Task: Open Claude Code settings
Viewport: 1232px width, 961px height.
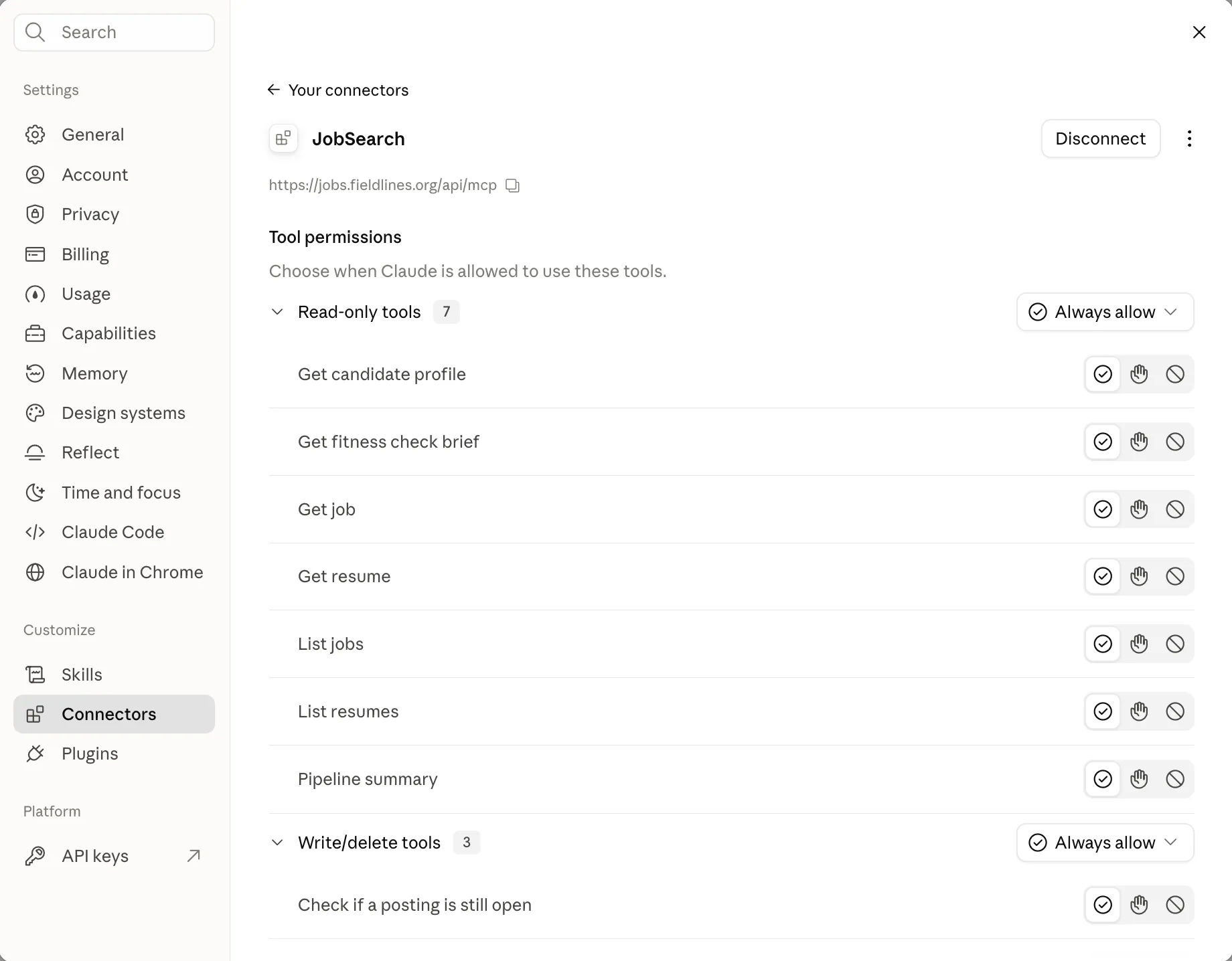Action: [114, 532]
